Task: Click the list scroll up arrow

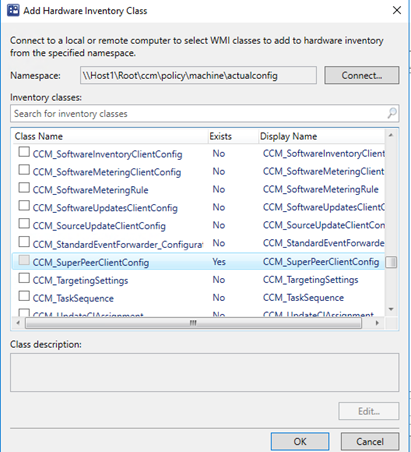Action: pyautogui.click(x=391, y=135)
